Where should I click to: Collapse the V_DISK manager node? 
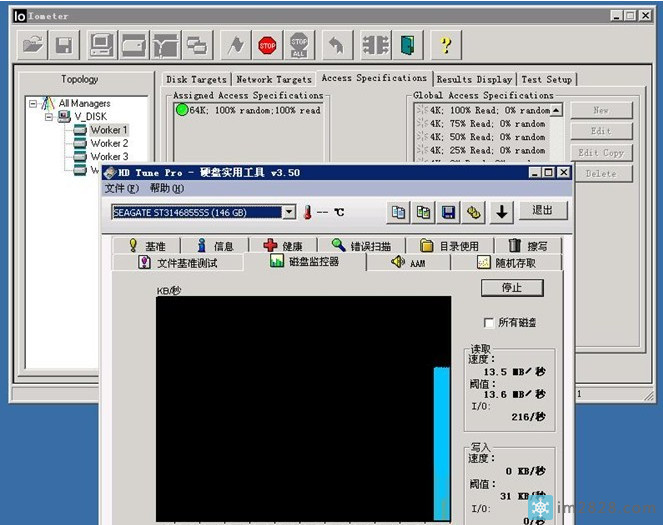click(x=47, y=117)
